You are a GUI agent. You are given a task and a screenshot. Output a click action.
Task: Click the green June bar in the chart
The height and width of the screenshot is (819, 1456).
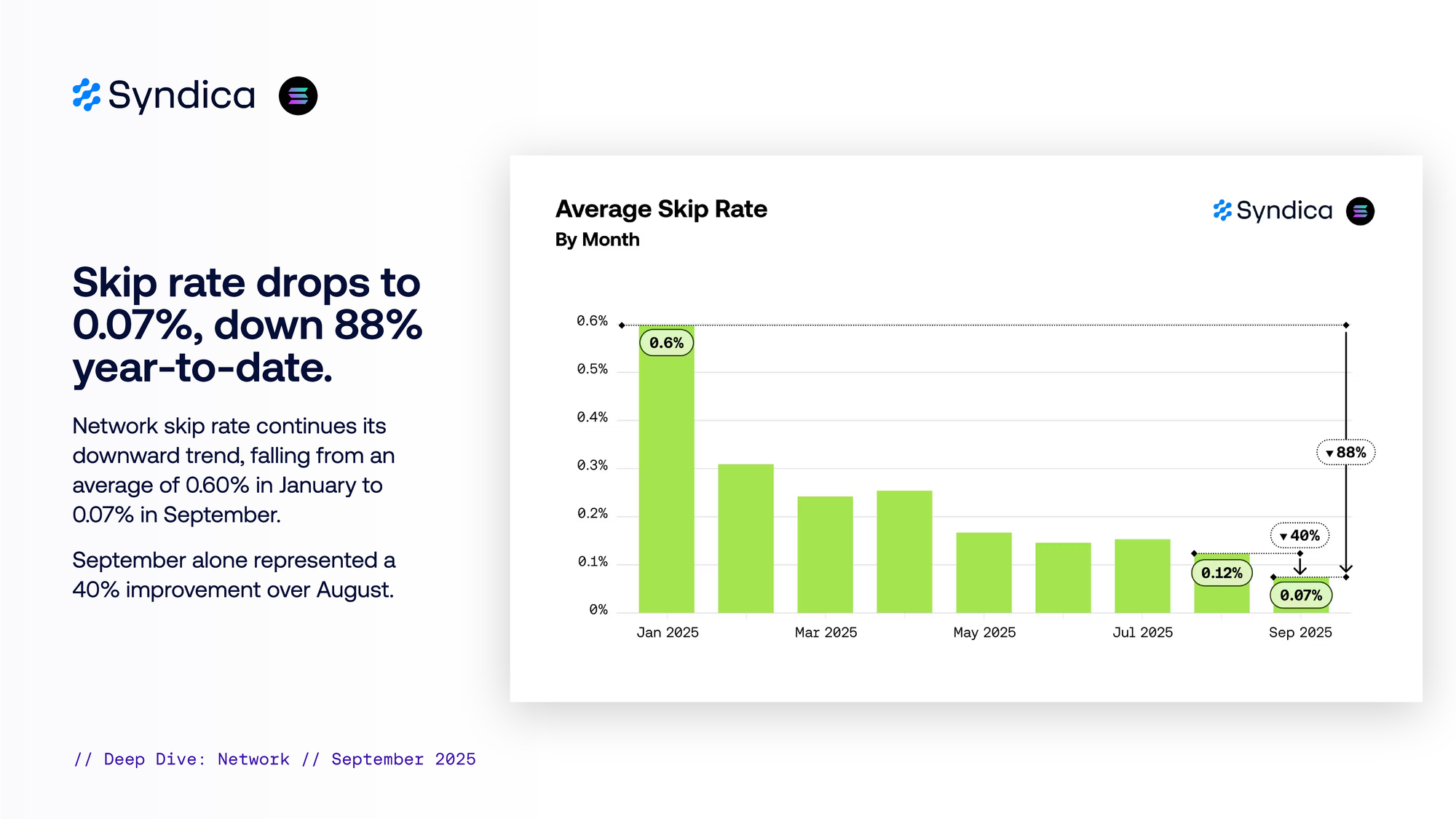1063,577
